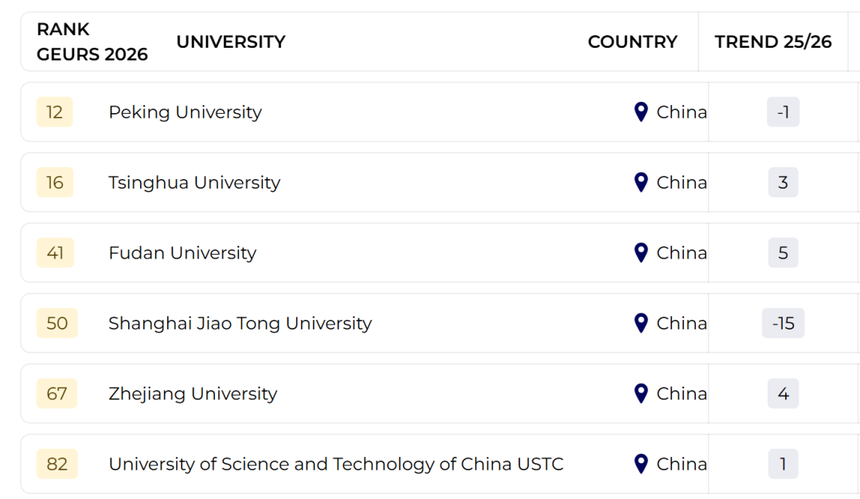Open Tsinghua University link
Screen dimensions: 860x499
194,183
